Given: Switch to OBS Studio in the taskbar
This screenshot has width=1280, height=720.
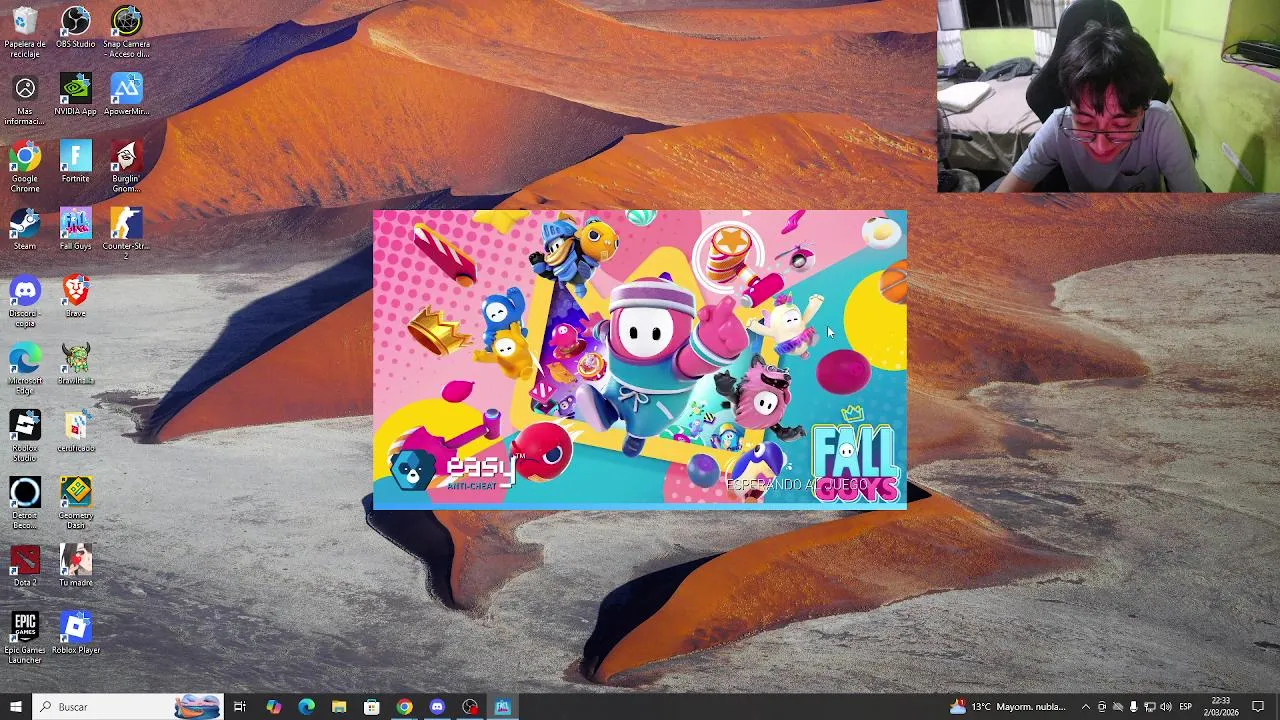Looking at the screenshot, I should click(x=470, y=707).
